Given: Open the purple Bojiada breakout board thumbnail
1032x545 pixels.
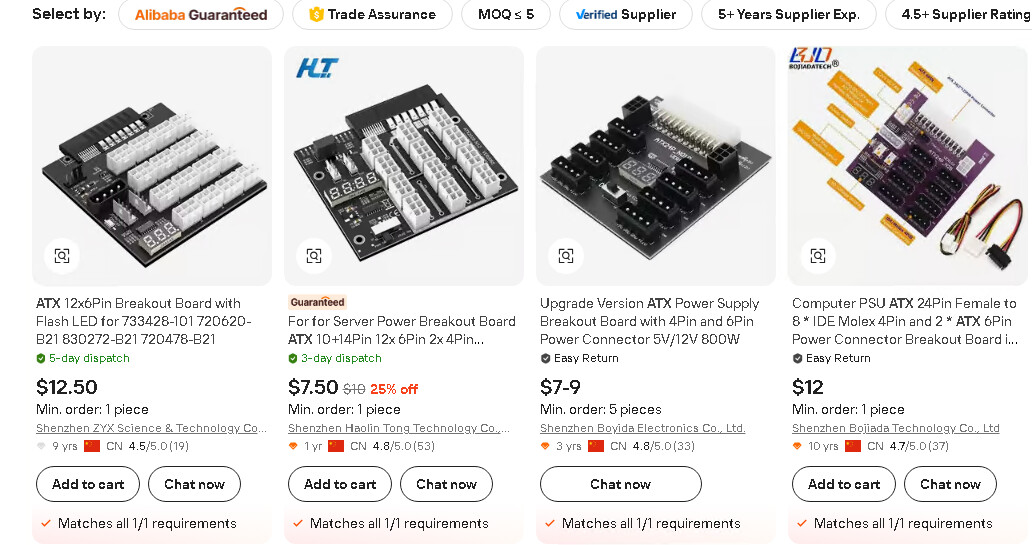Looking at the screenshot, I should coord(908,165).
